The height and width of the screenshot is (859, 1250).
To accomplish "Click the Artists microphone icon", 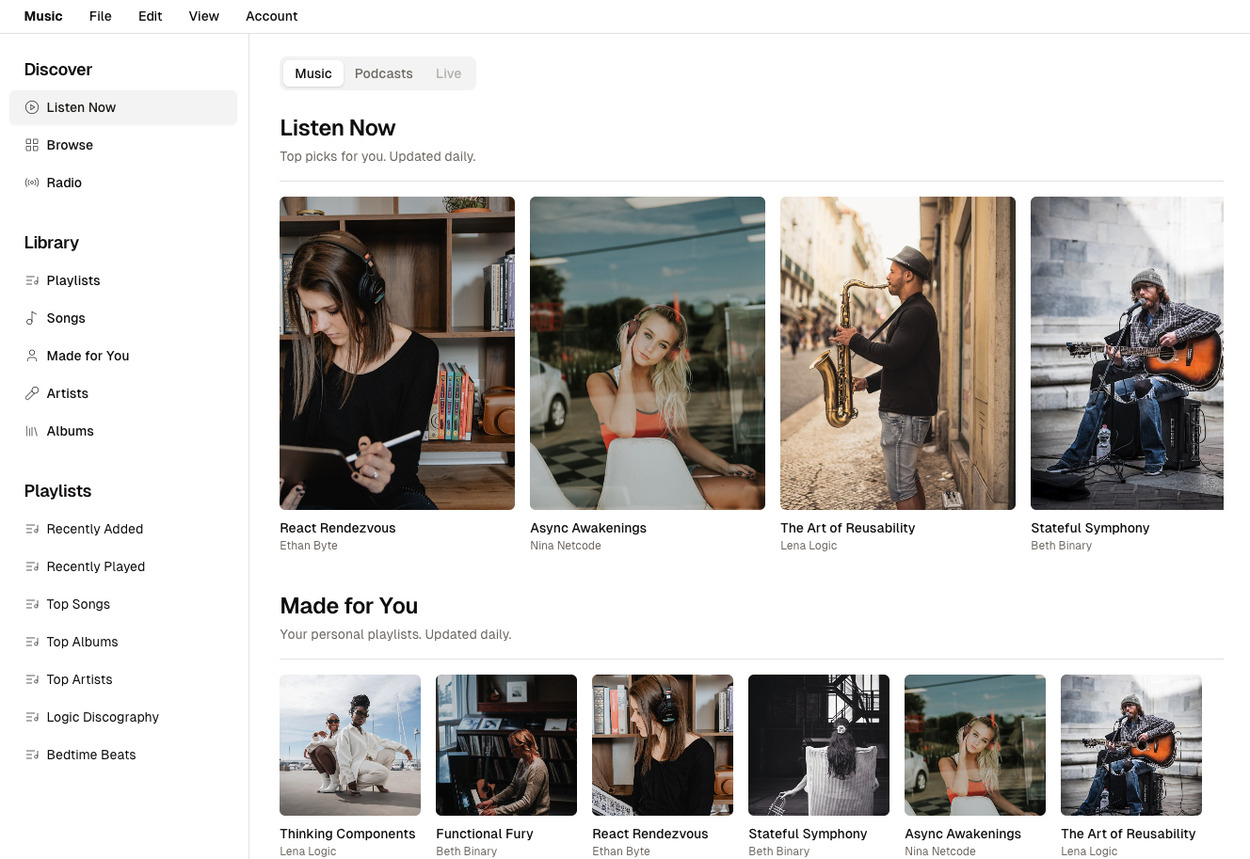I will (x=32, y=394).
